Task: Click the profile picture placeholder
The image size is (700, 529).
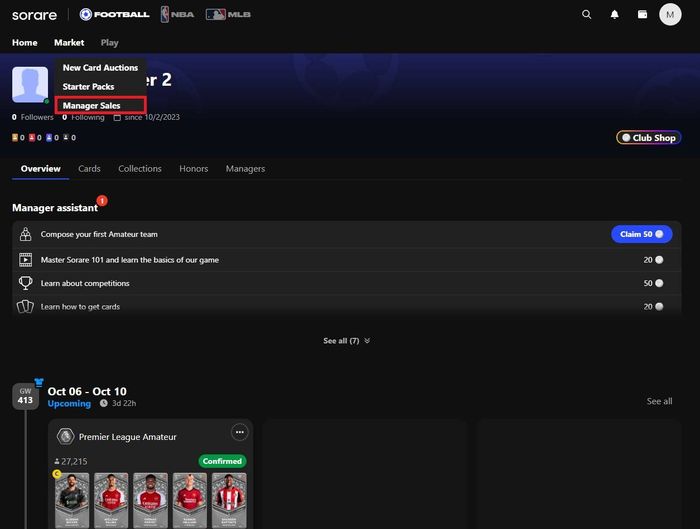Action: click(x=30, y=85)
